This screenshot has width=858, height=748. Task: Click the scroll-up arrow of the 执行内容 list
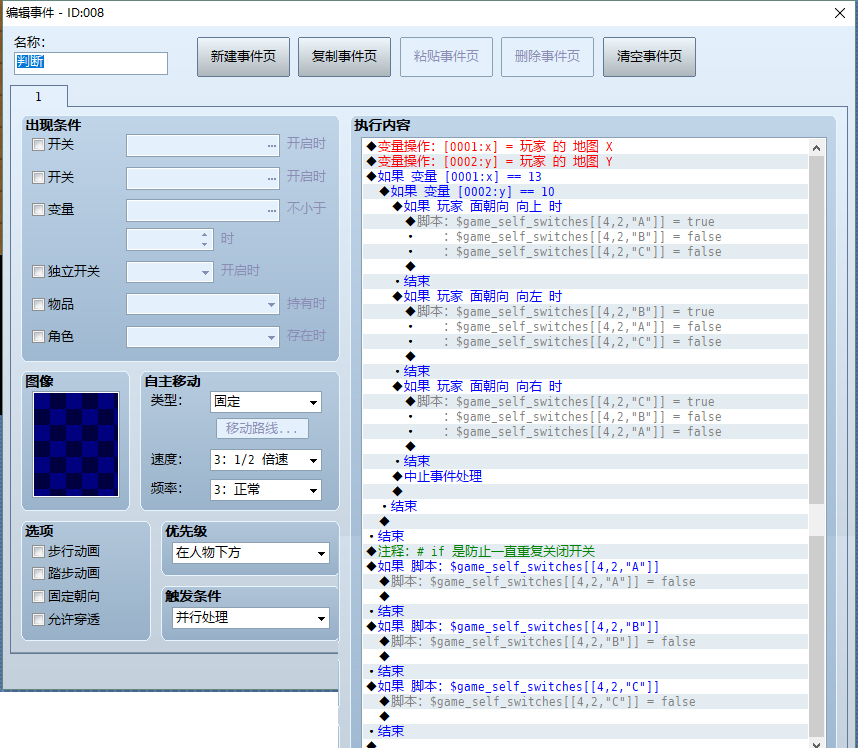point(816,148)
